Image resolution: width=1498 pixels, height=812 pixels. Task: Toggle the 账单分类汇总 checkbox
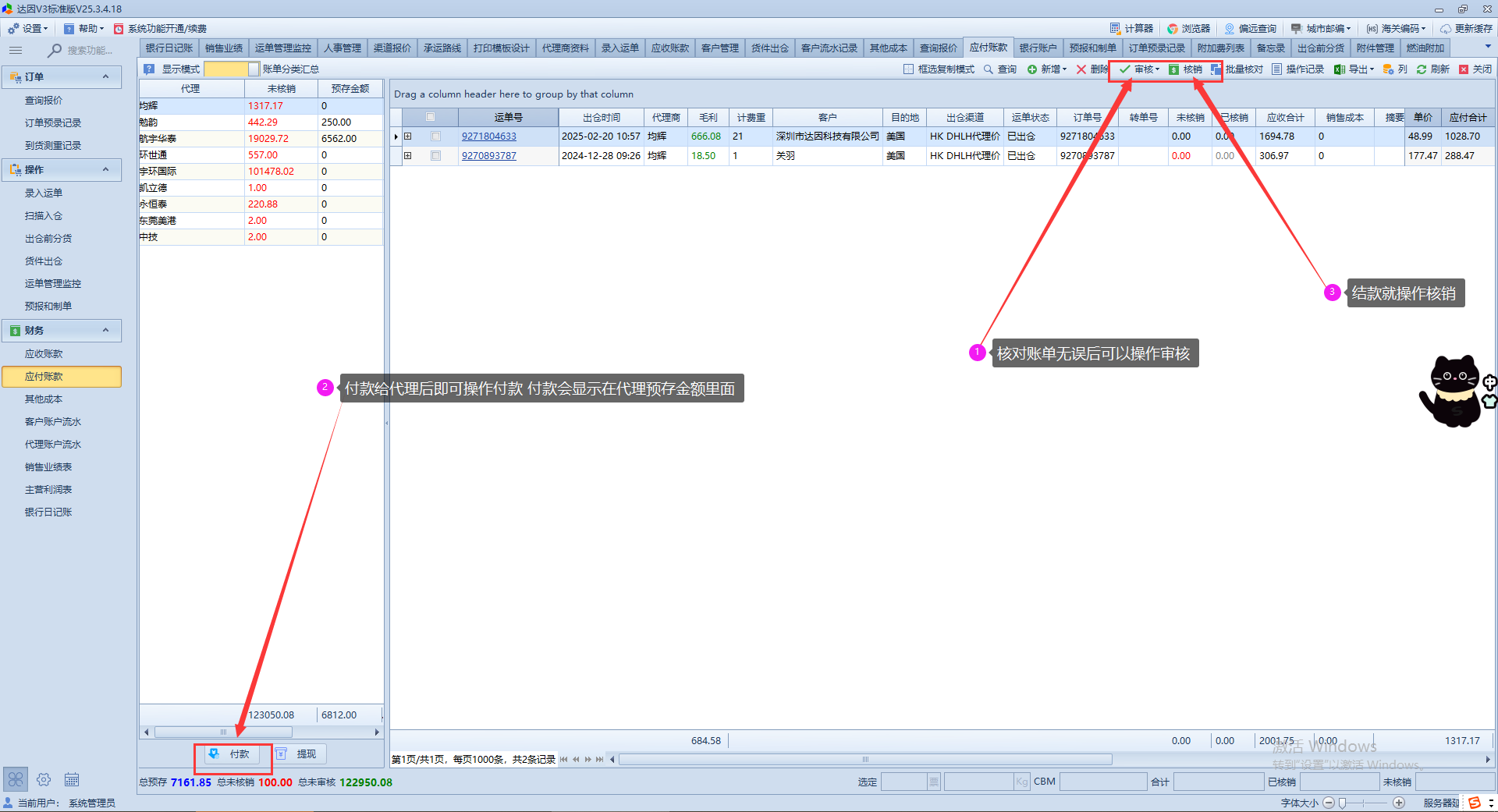(254, 69)
